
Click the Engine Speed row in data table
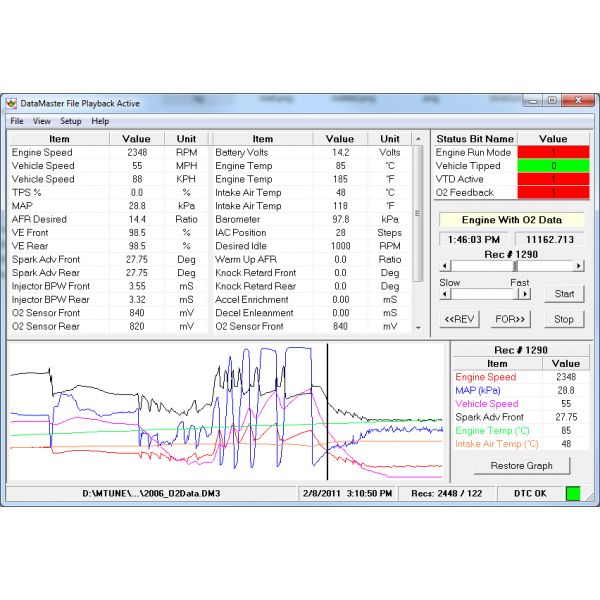point(108,152)
